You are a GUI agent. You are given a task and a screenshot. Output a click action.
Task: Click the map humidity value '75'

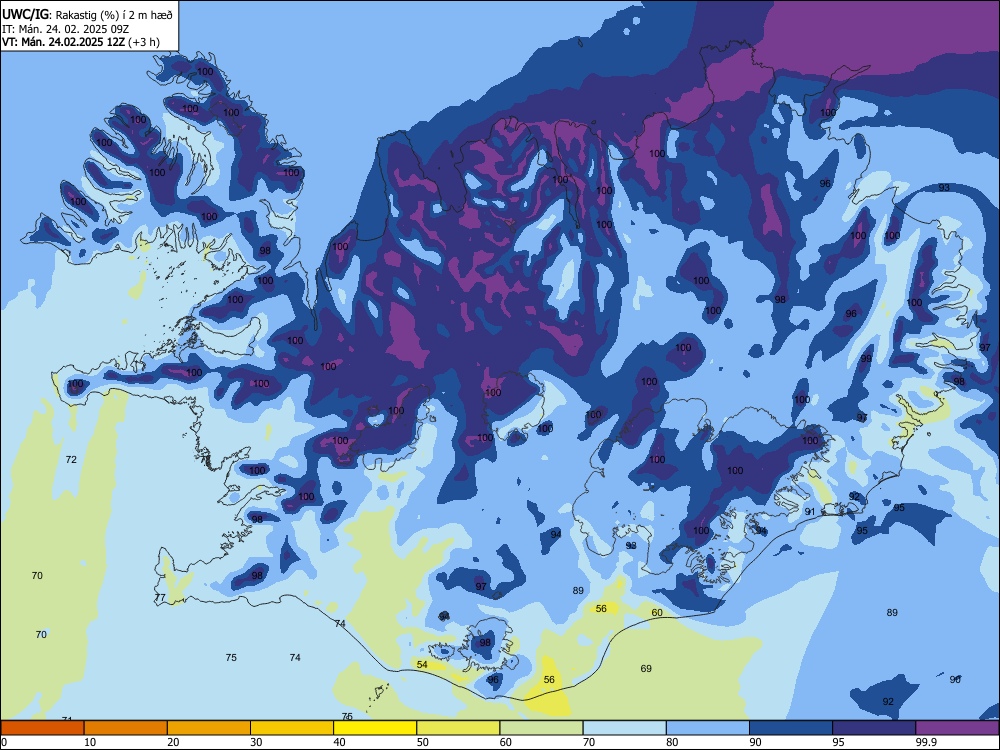pos(231,658)
